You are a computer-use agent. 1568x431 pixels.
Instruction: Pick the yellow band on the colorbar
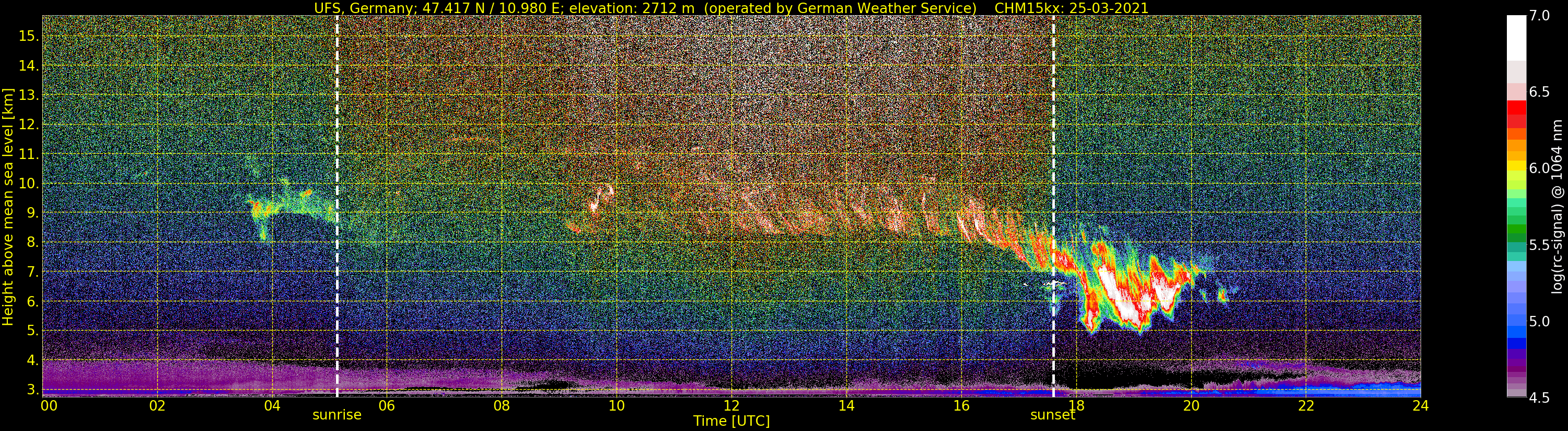click(x=1516, y=165)
